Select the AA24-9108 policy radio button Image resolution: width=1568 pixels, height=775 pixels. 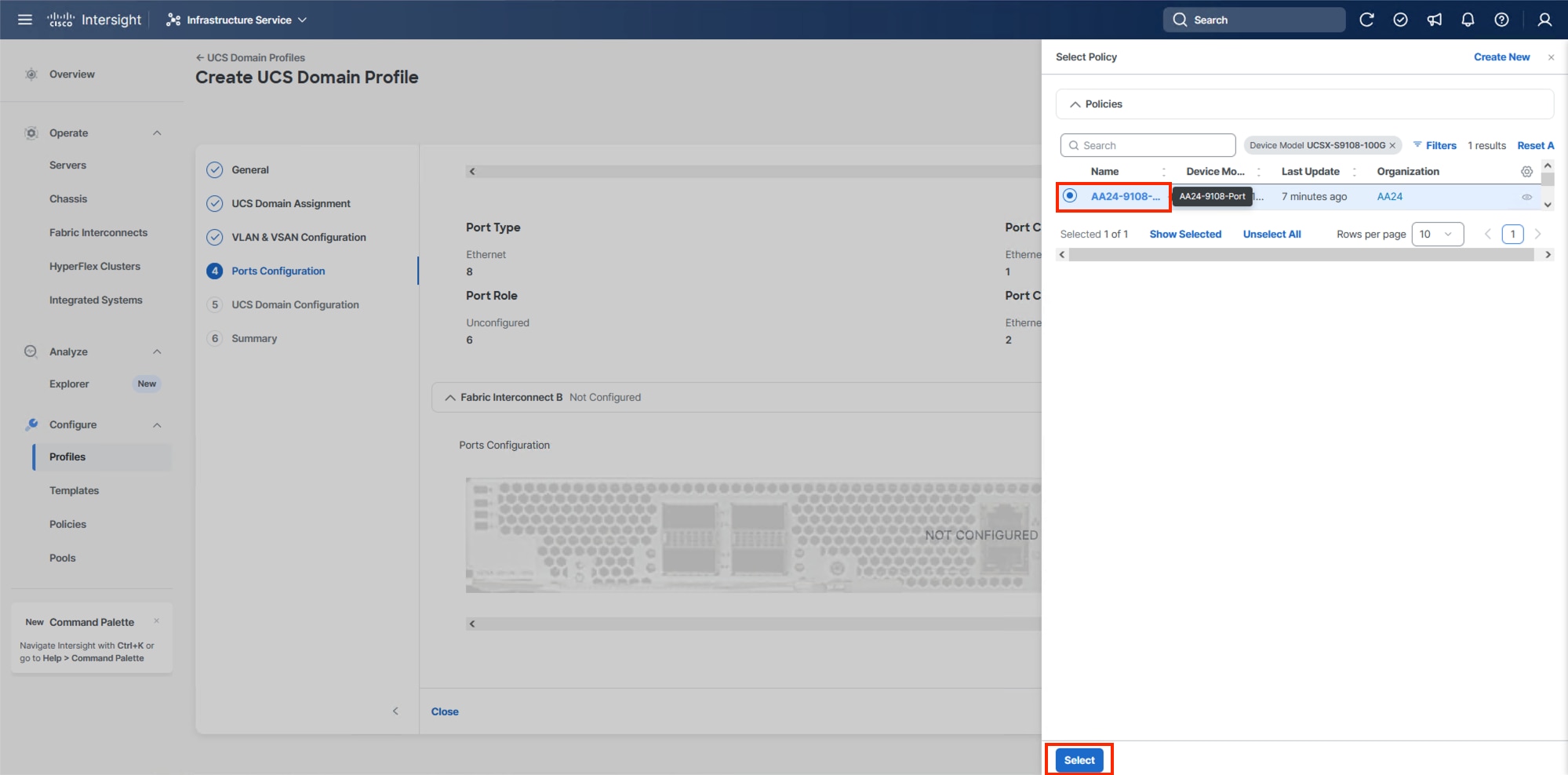(x=1070, y=196)
